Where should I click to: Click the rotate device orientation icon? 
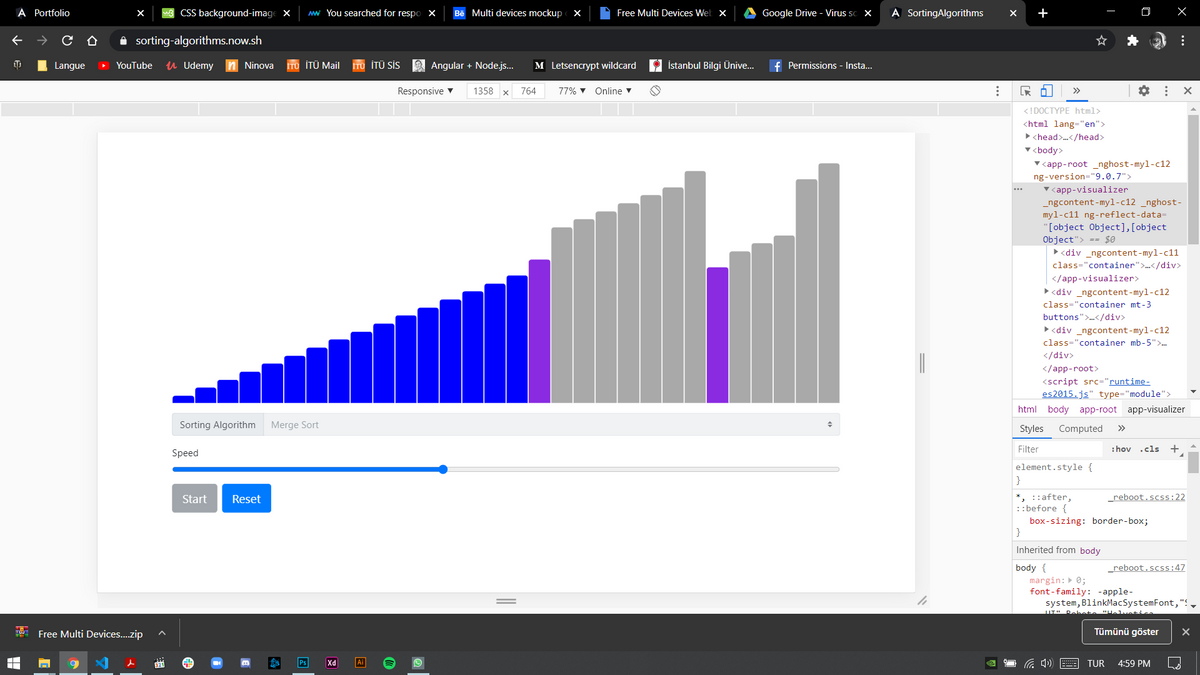[655, 91]
